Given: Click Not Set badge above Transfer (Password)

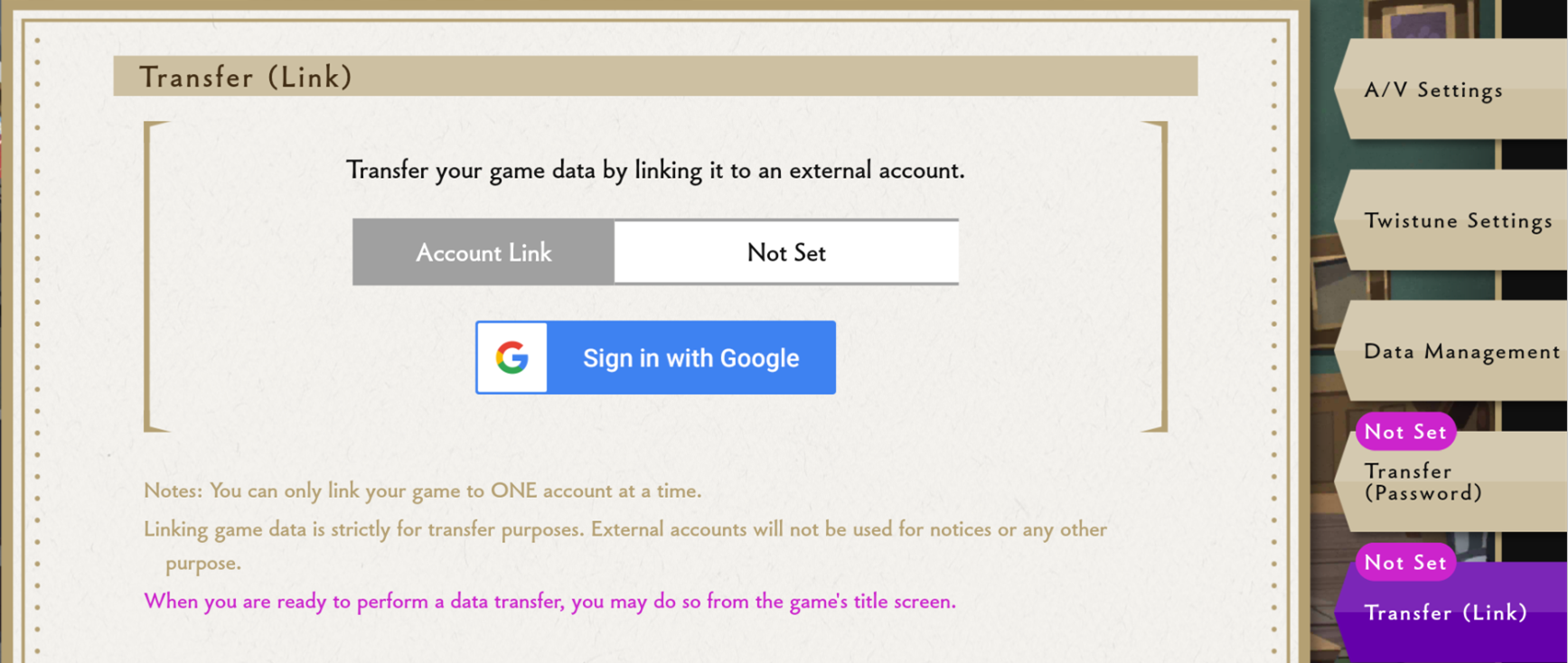Looking at the screenshot, I should pyautogui.click(x=1405, y=432).
